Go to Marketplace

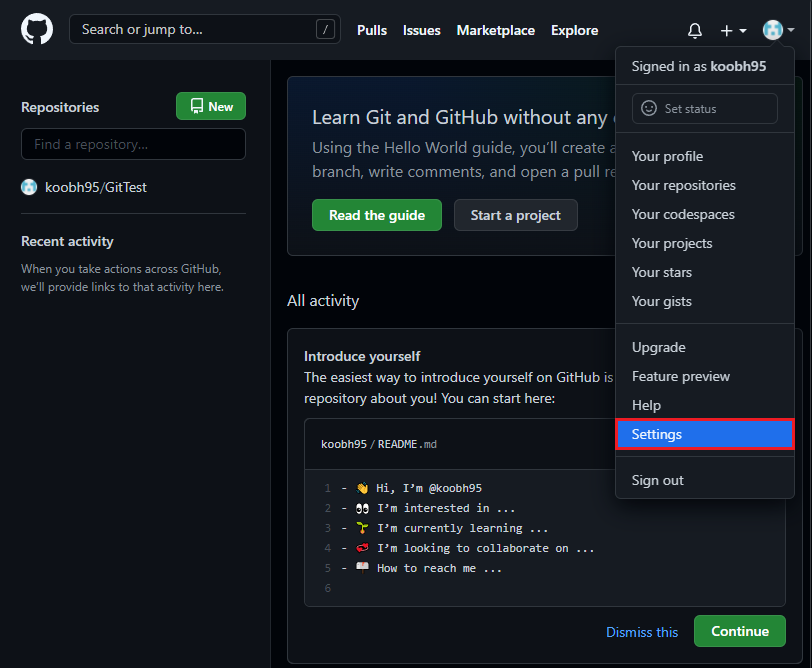coord(496,31)
